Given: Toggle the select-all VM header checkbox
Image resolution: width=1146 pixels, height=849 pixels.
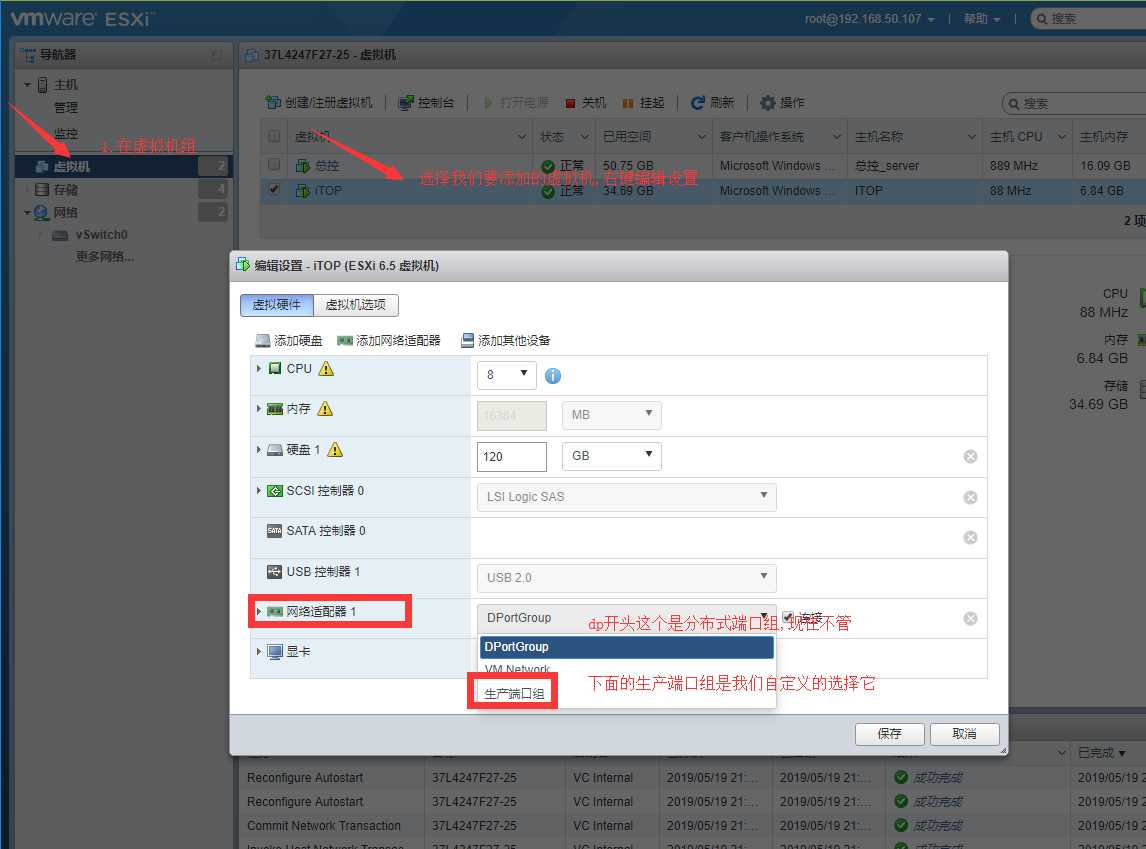Looking at the screenshot, I should tap(274, 136).
